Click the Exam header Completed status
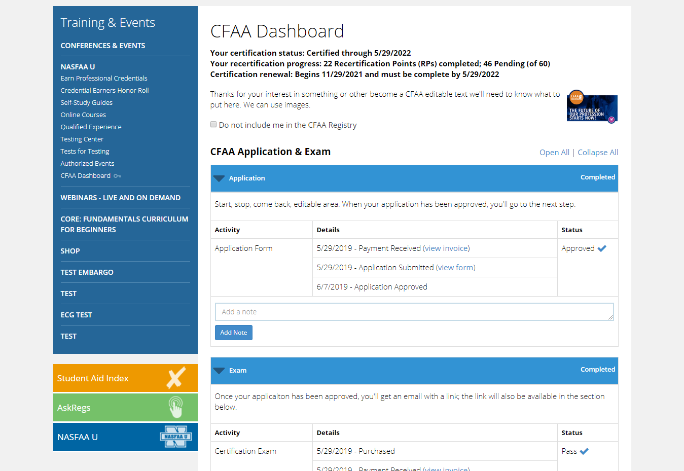 tap(598, 369)
